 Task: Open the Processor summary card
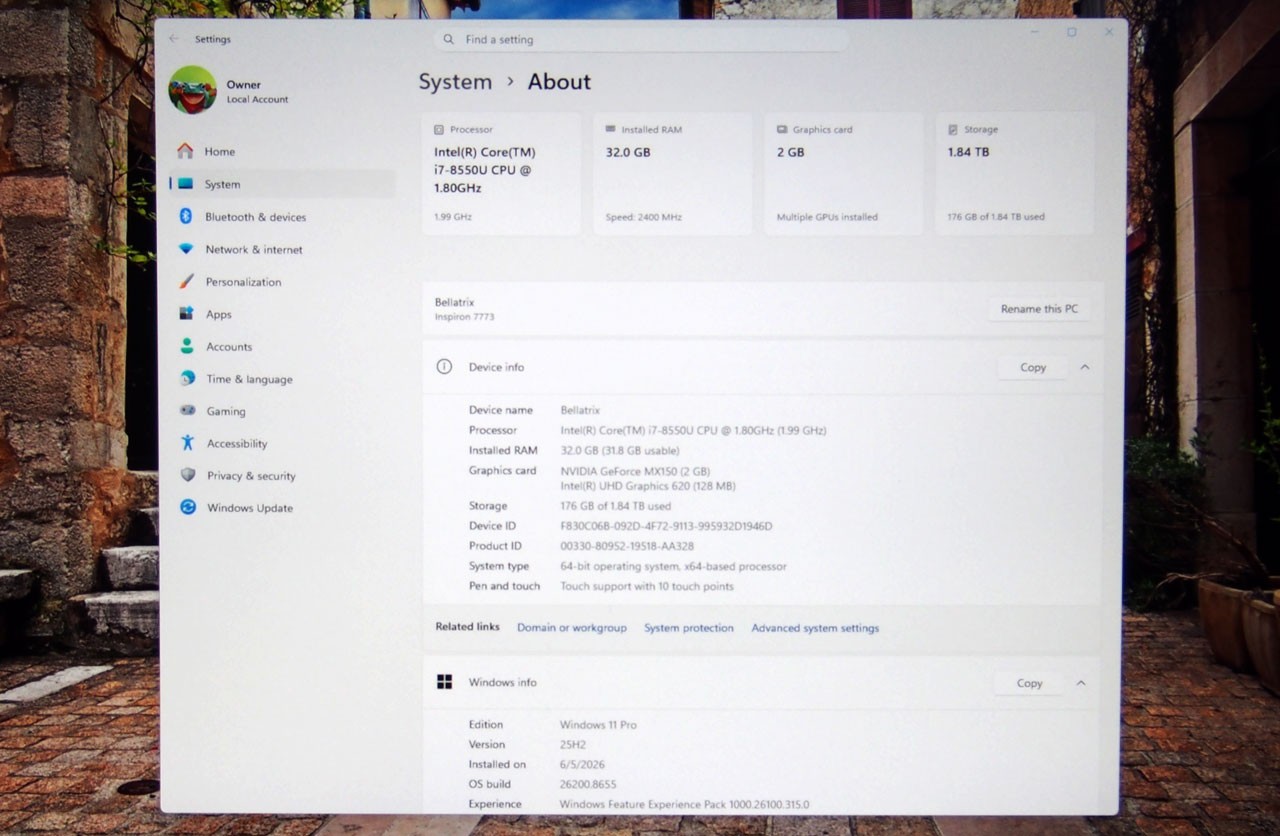click(501, 174)
